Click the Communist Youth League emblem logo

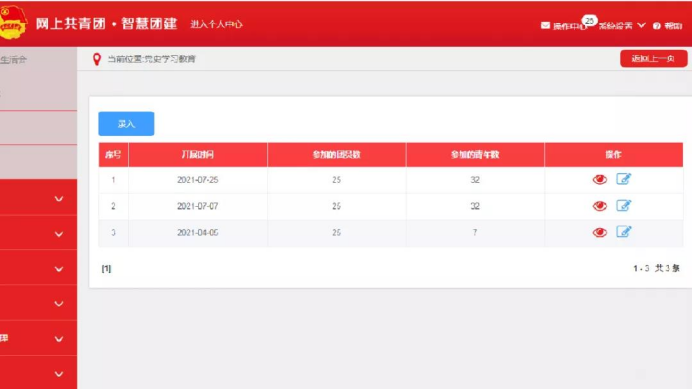[12, 22]
